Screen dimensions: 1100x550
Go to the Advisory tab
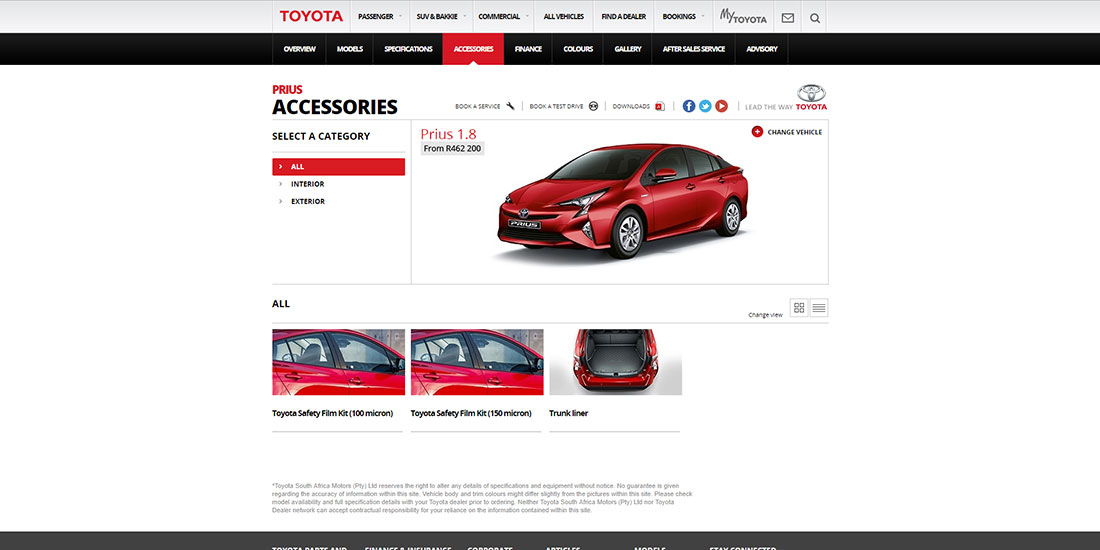[762, 49]
